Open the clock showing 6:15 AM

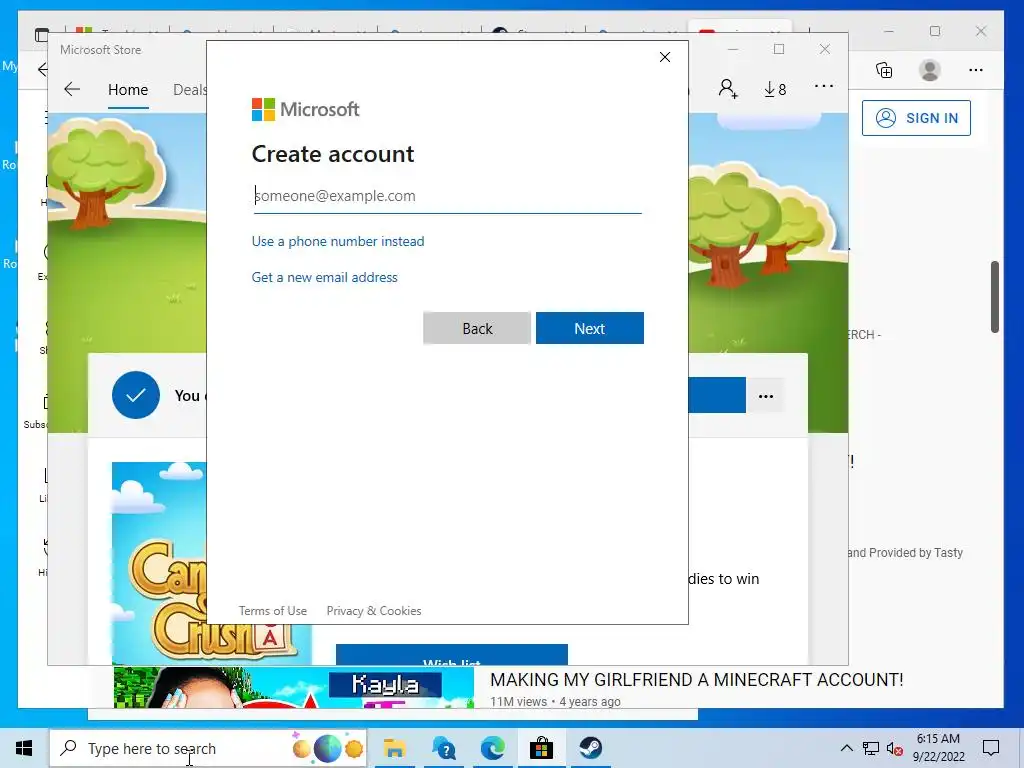click(938, 748)
